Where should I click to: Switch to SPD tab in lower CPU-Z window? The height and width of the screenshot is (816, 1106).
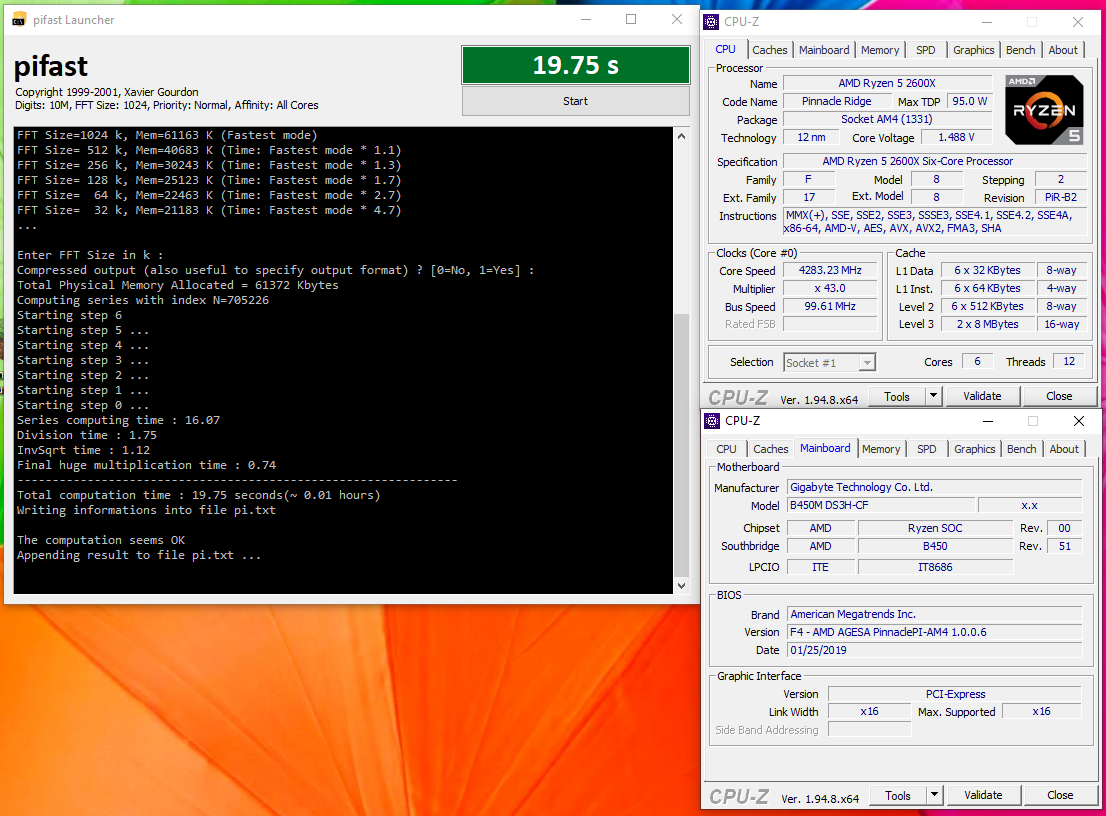[x=927, y=449]
